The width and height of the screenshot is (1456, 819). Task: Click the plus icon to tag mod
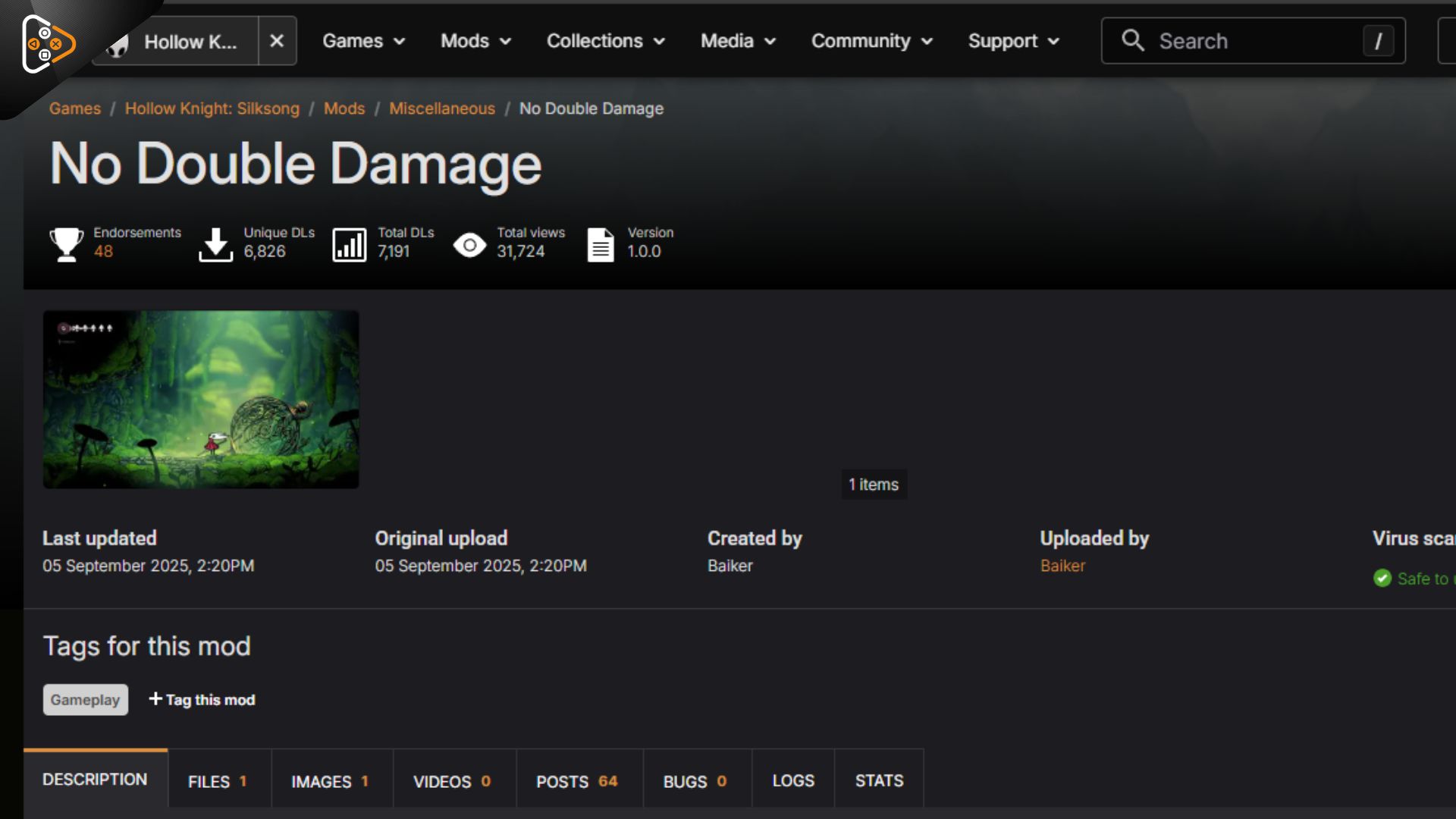pyautogui.click(x=155, y=698)
